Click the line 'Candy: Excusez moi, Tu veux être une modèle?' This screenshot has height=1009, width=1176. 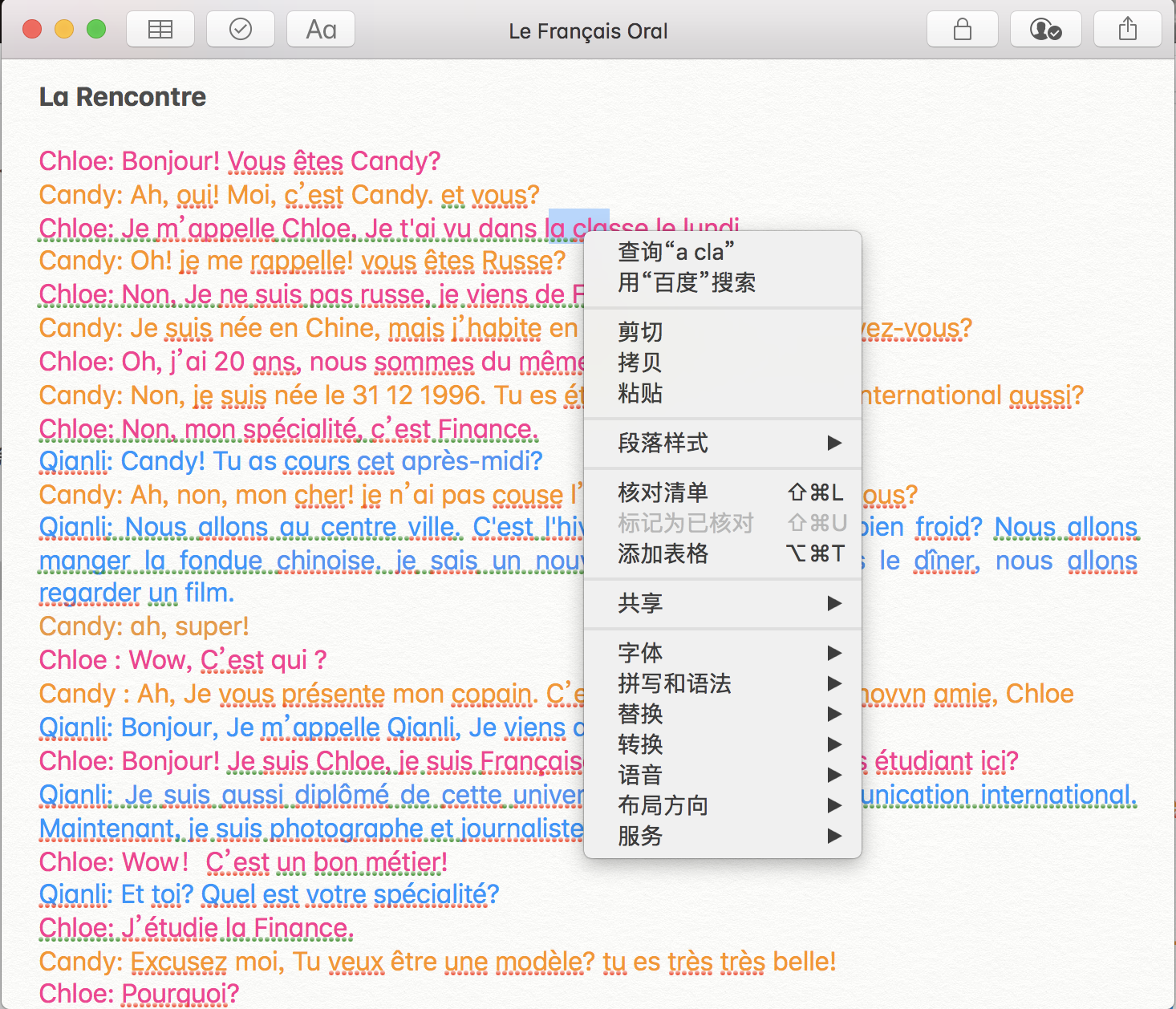319,962
